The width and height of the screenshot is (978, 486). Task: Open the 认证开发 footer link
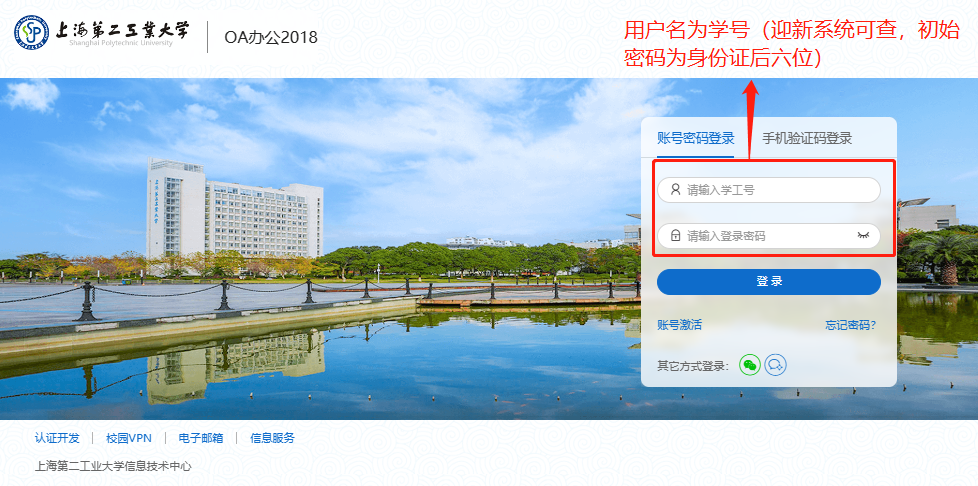tap(57, 438)
